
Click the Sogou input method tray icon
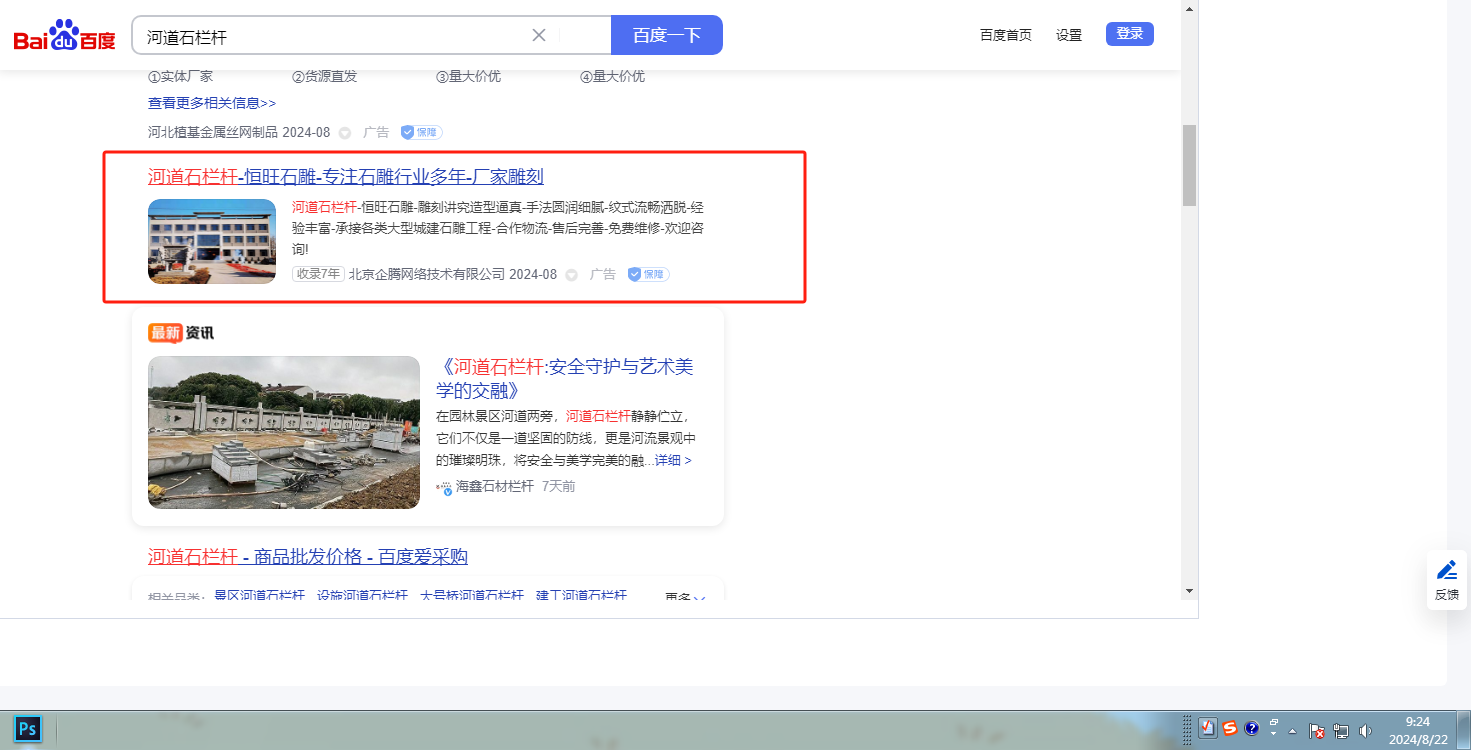(x=1230, y=729)
